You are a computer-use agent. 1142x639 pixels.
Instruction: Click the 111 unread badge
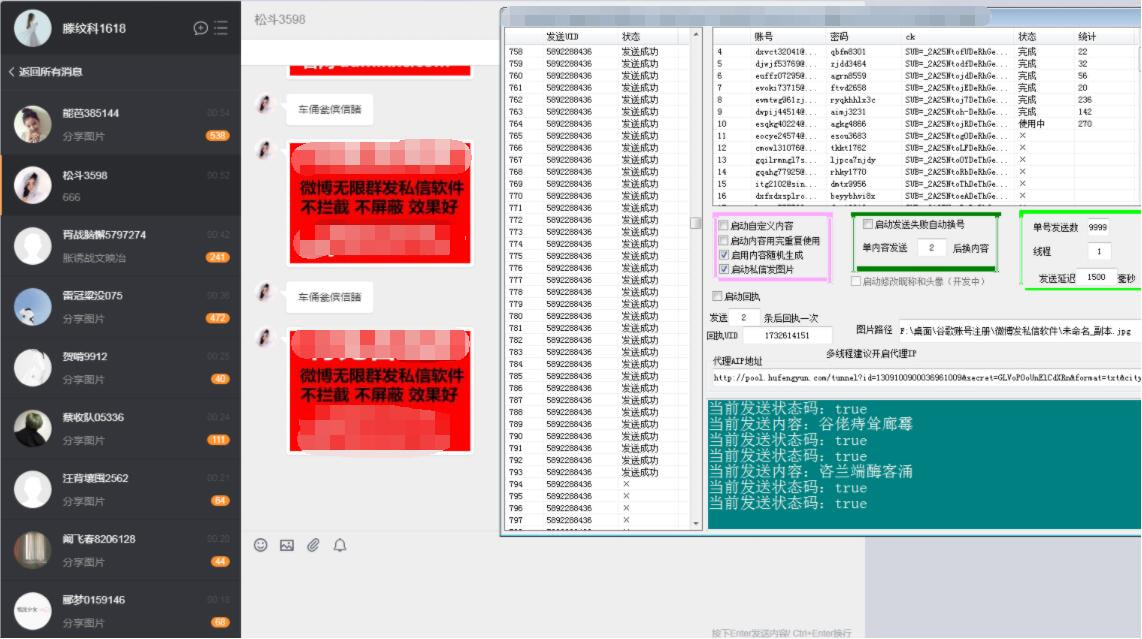point(218,440)
